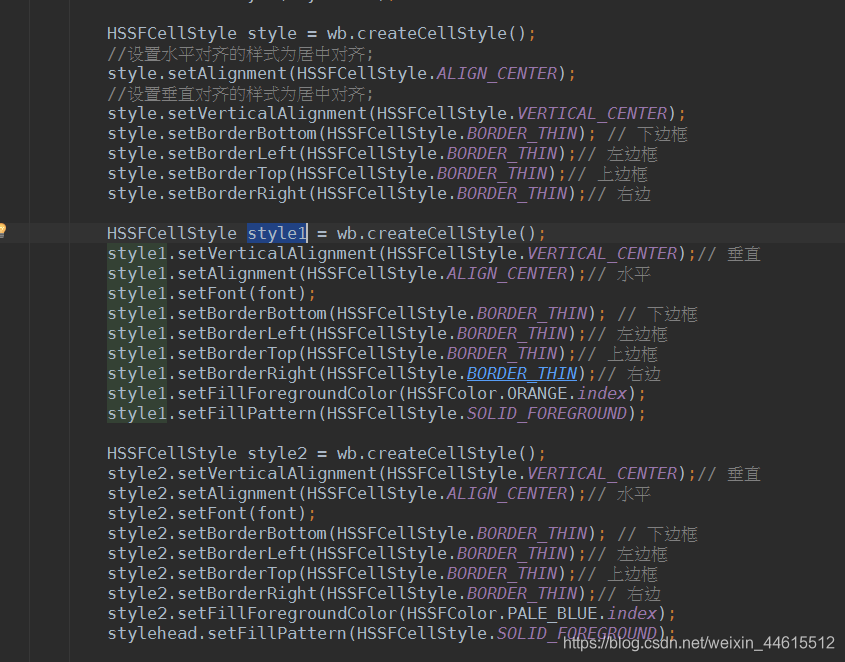Click the intention lightbulb icon in the gutter
This screenshot has width=845, height=662.
[x=2, y=230]
